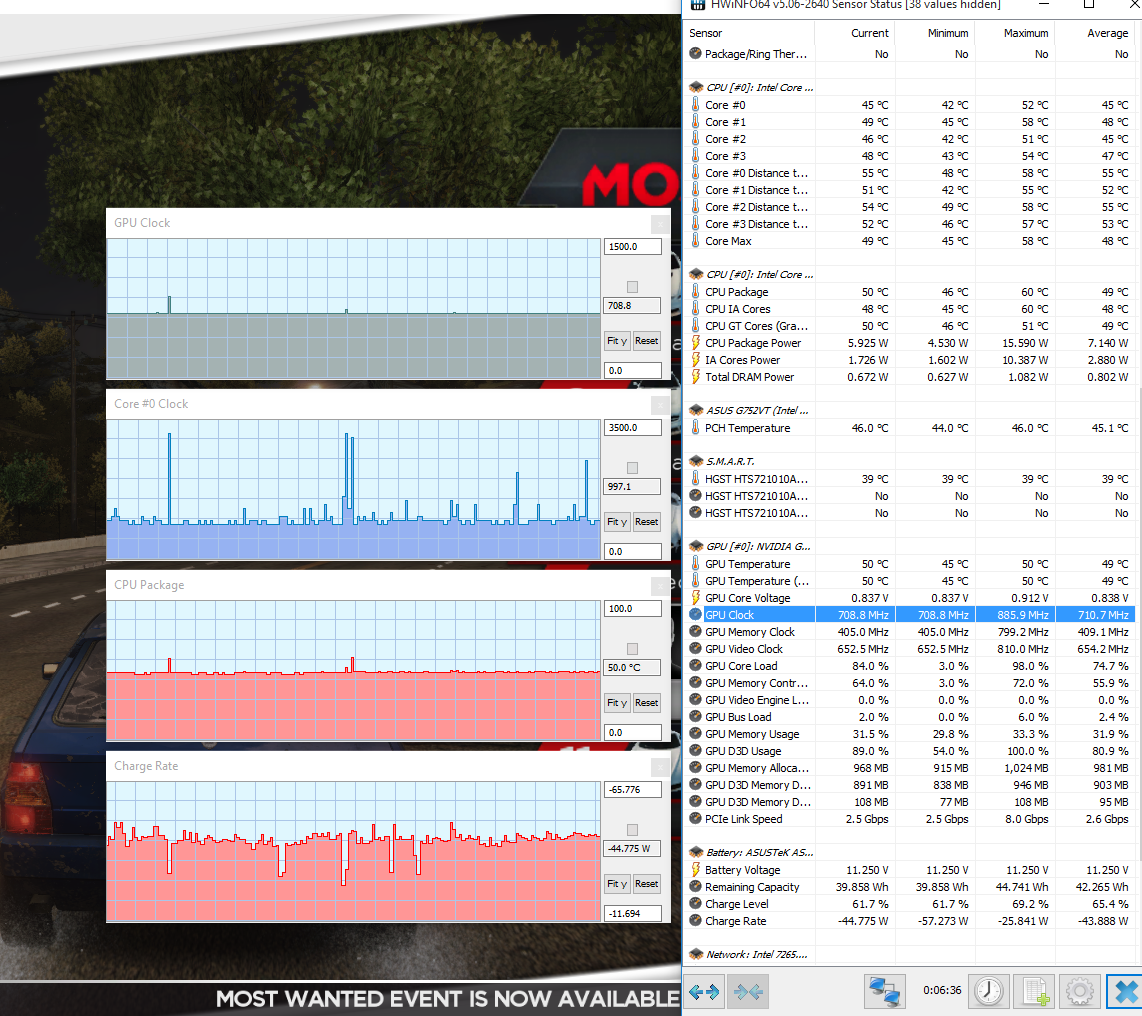Image resolution: width=1142 pixels, height=1016 pixels.
Task: Toggle the checkbox in the Core #0 Clock graph
Action: [632, 468]
